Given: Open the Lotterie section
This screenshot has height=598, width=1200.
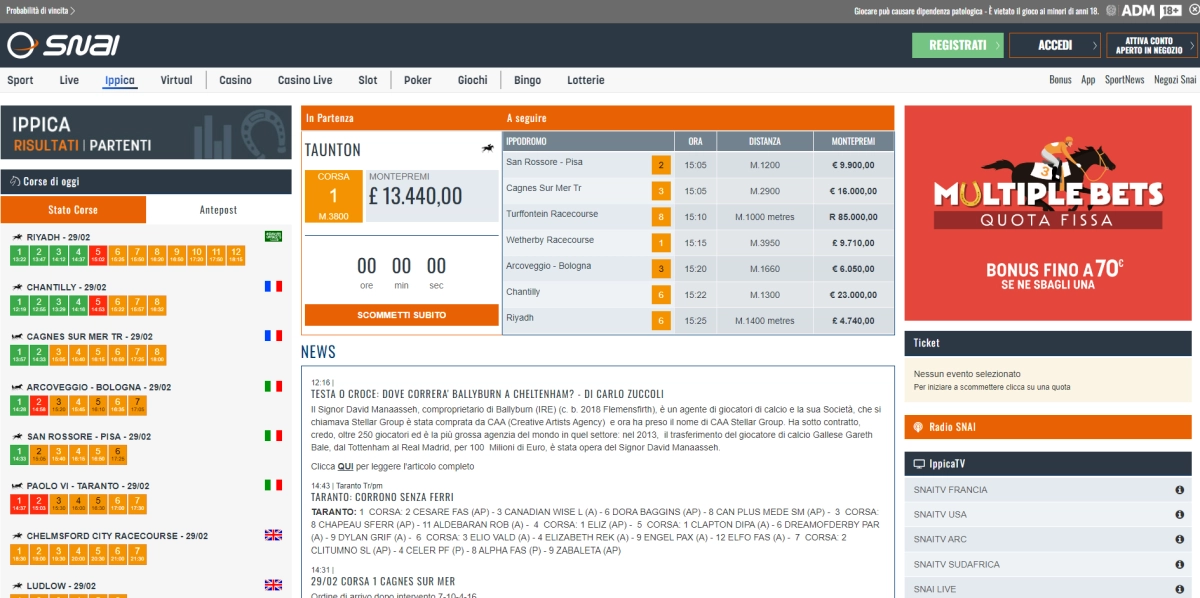Looking at the screenshot, I should [586, 80].
